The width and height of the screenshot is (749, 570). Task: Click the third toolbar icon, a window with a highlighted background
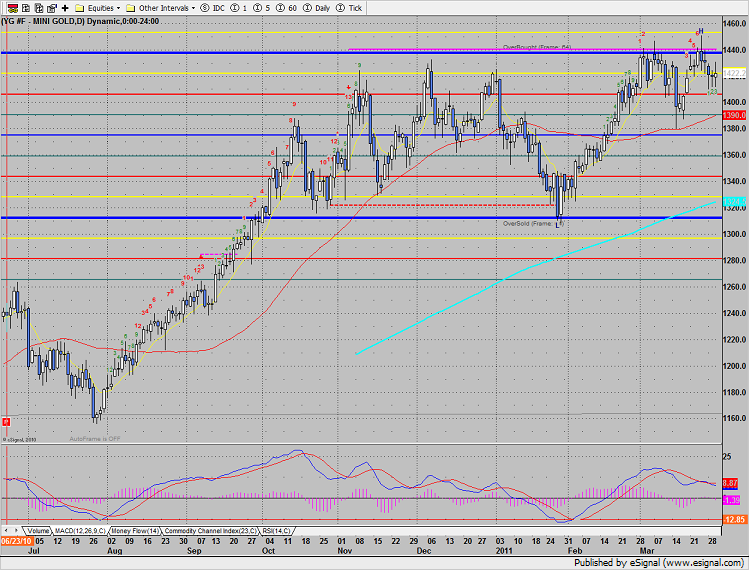(39, 8)
